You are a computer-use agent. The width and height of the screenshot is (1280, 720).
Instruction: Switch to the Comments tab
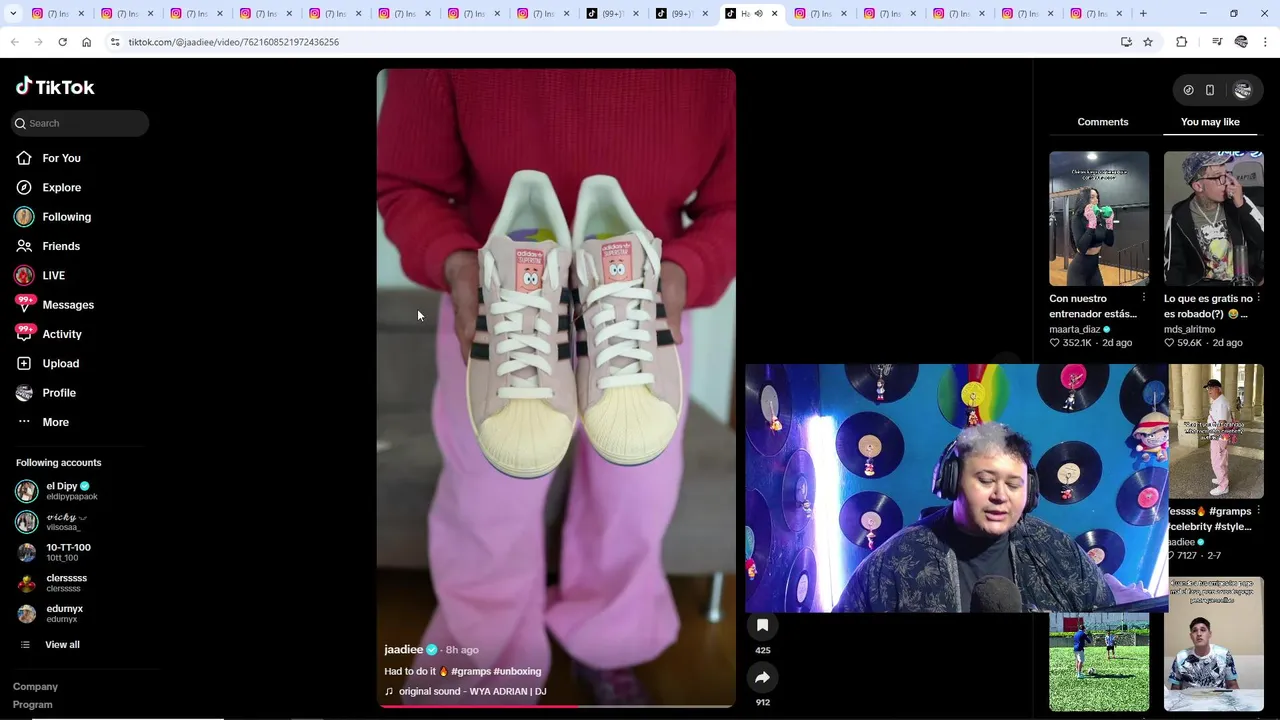point(1103,122)
